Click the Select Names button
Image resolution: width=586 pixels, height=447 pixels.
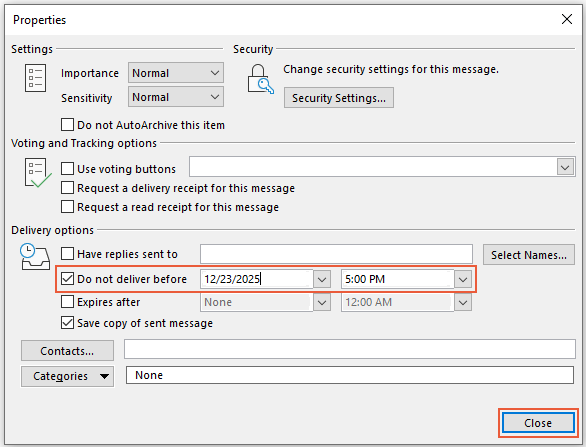click(528, 255)
